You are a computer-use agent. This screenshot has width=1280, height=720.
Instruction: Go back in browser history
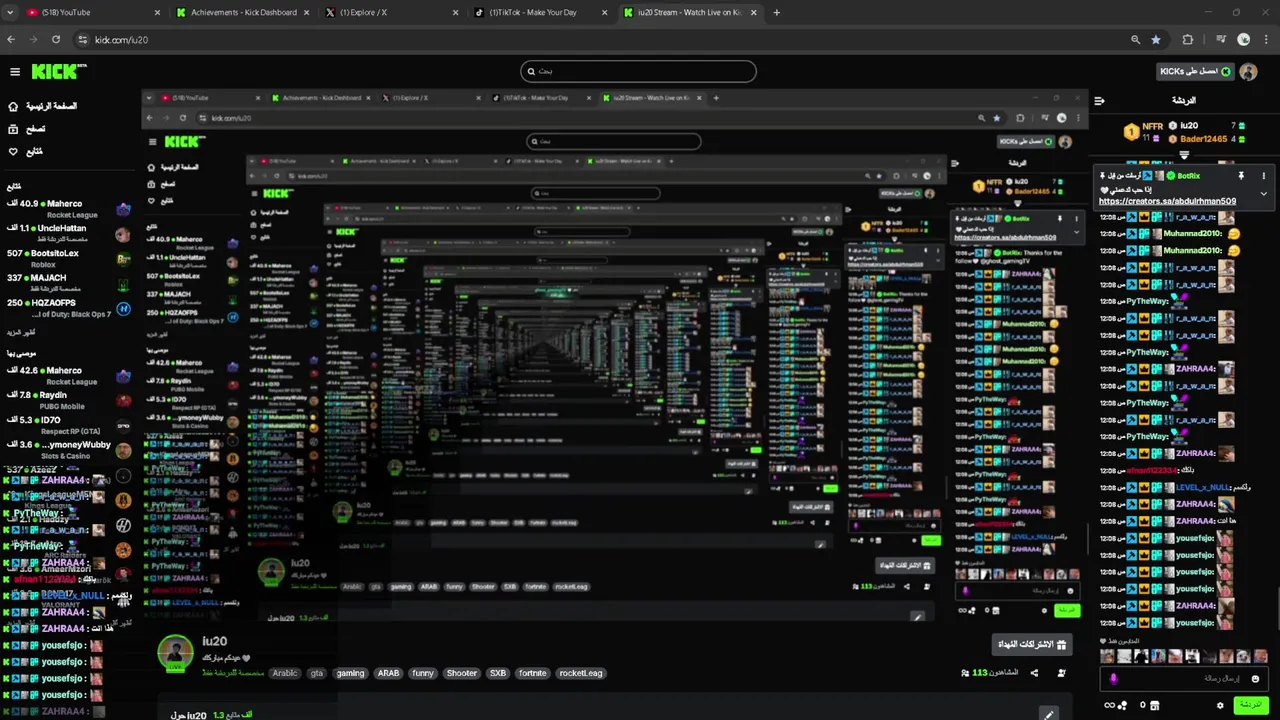tap(11, 39)
